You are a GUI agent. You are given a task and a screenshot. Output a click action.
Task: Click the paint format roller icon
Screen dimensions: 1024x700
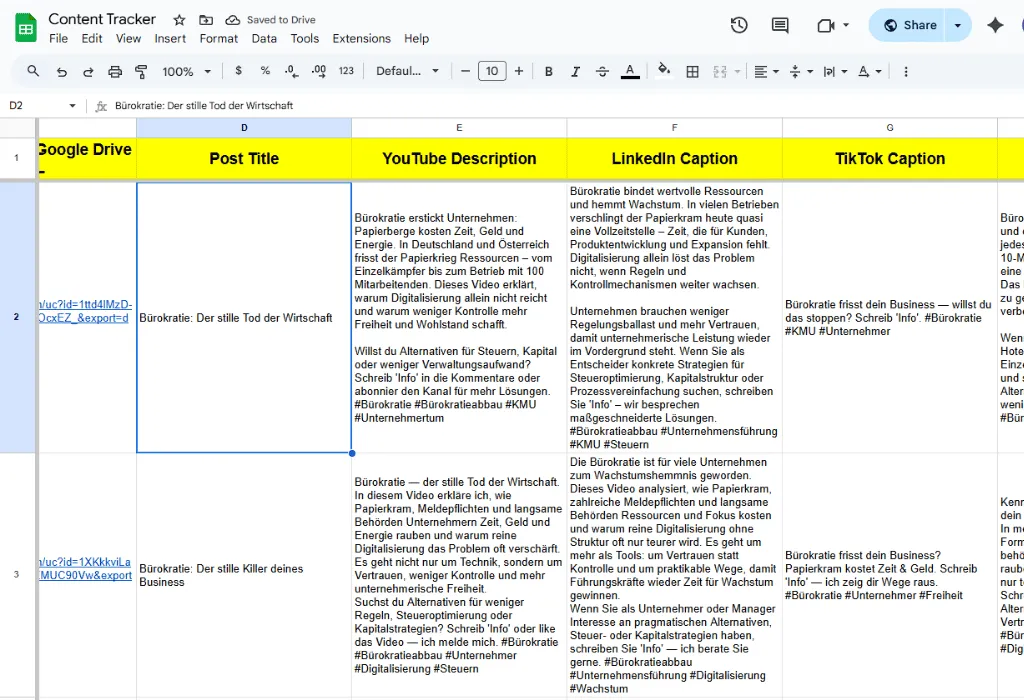point(141,71)
